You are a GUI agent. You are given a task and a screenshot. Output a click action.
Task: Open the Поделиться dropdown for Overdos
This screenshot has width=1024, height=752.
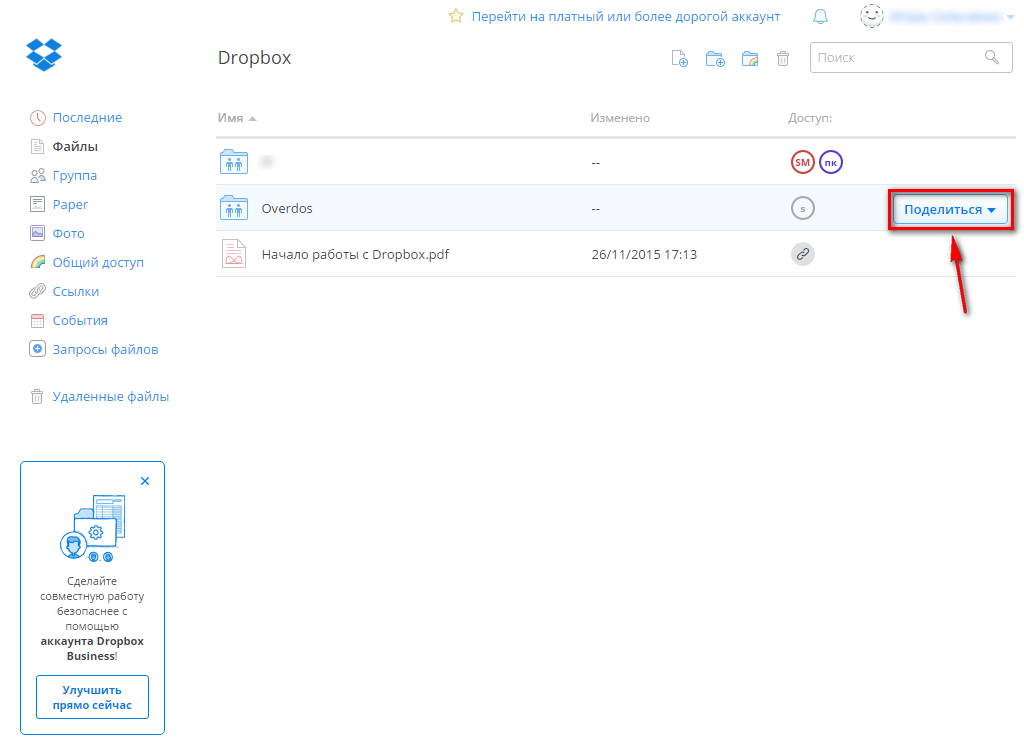pyautogui.click(x=950, y=210)
